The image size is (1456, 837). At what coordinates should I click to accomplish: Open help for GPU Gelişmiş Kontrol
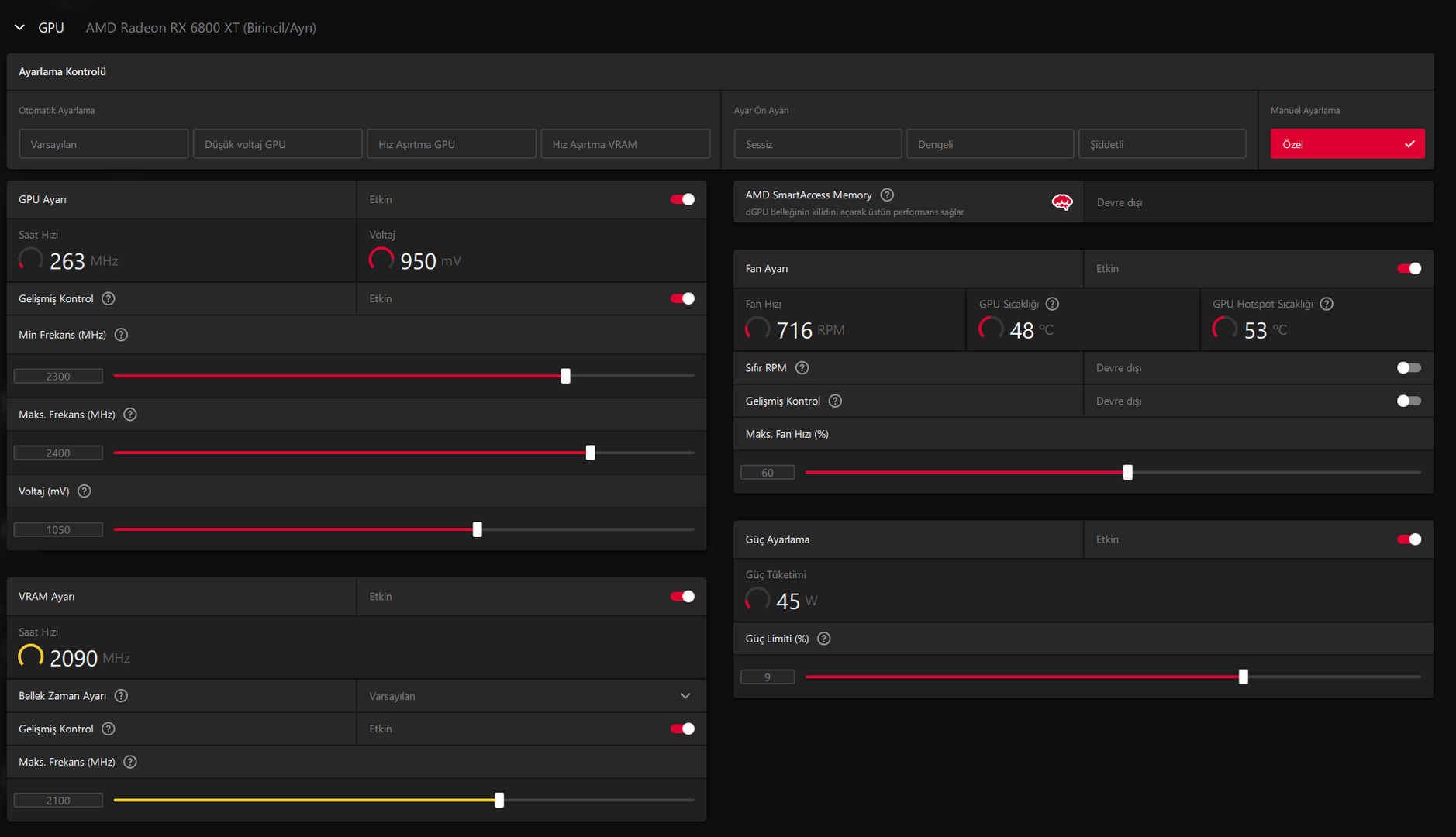coord(109,298)
